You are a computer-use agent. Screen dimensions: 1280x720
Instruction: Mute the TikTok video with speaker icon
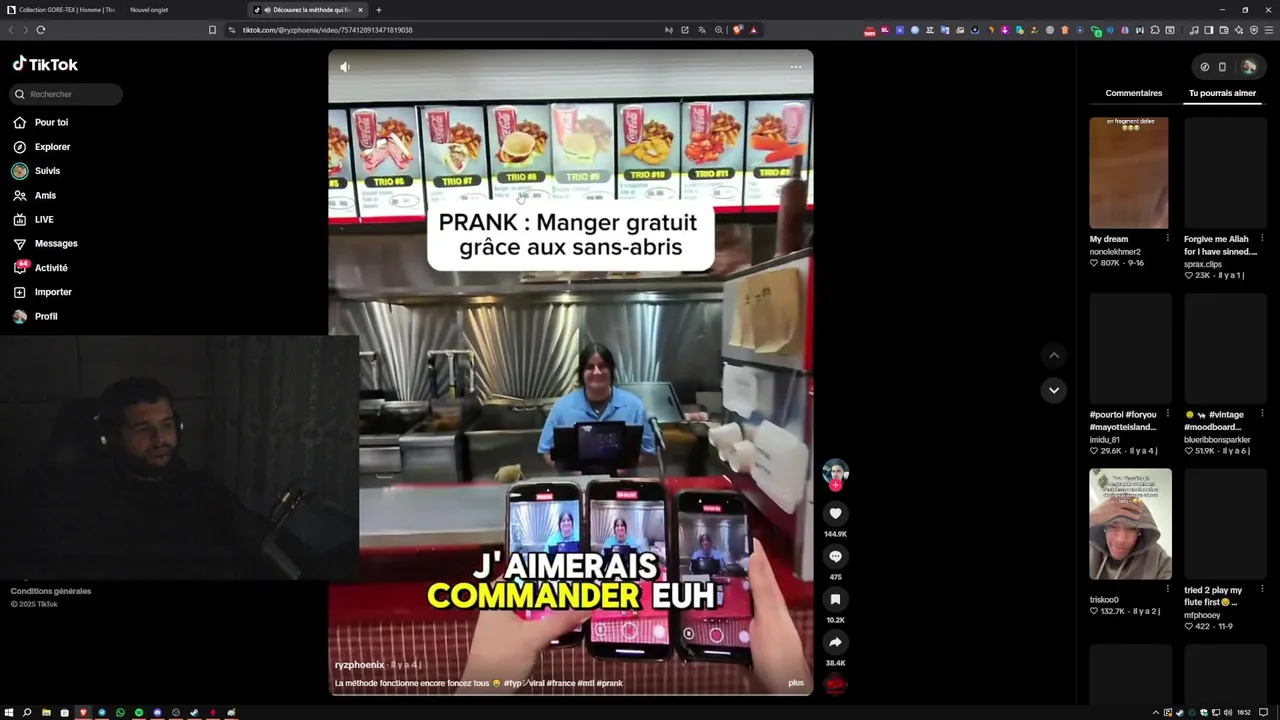pyautogui.click(x=345, y=67)
